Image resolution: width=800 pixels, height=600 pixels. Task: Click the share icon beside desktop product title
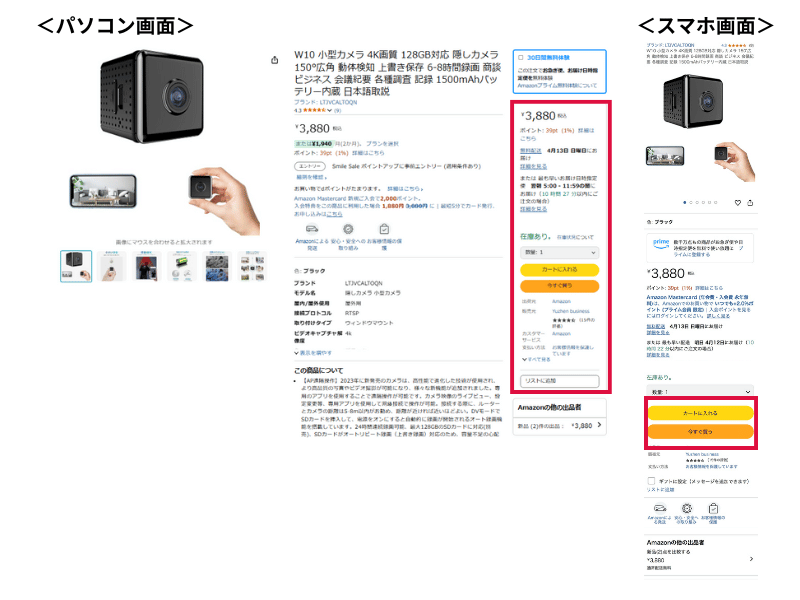pos(274,60)
